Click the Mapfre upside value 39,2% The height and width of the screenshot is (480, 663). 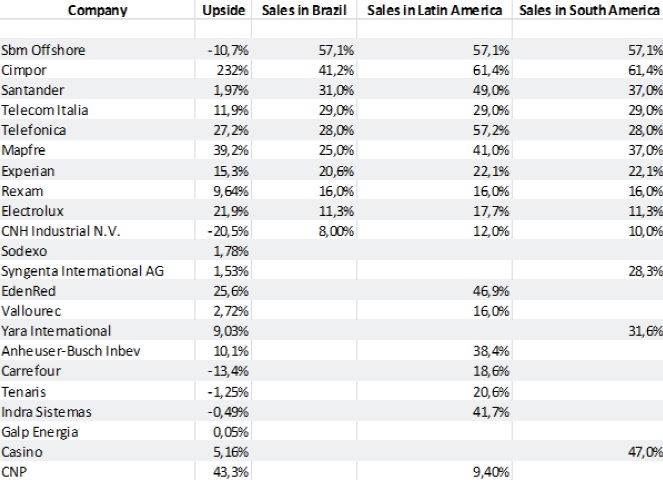pyautogui.click(x=229, y=150)
